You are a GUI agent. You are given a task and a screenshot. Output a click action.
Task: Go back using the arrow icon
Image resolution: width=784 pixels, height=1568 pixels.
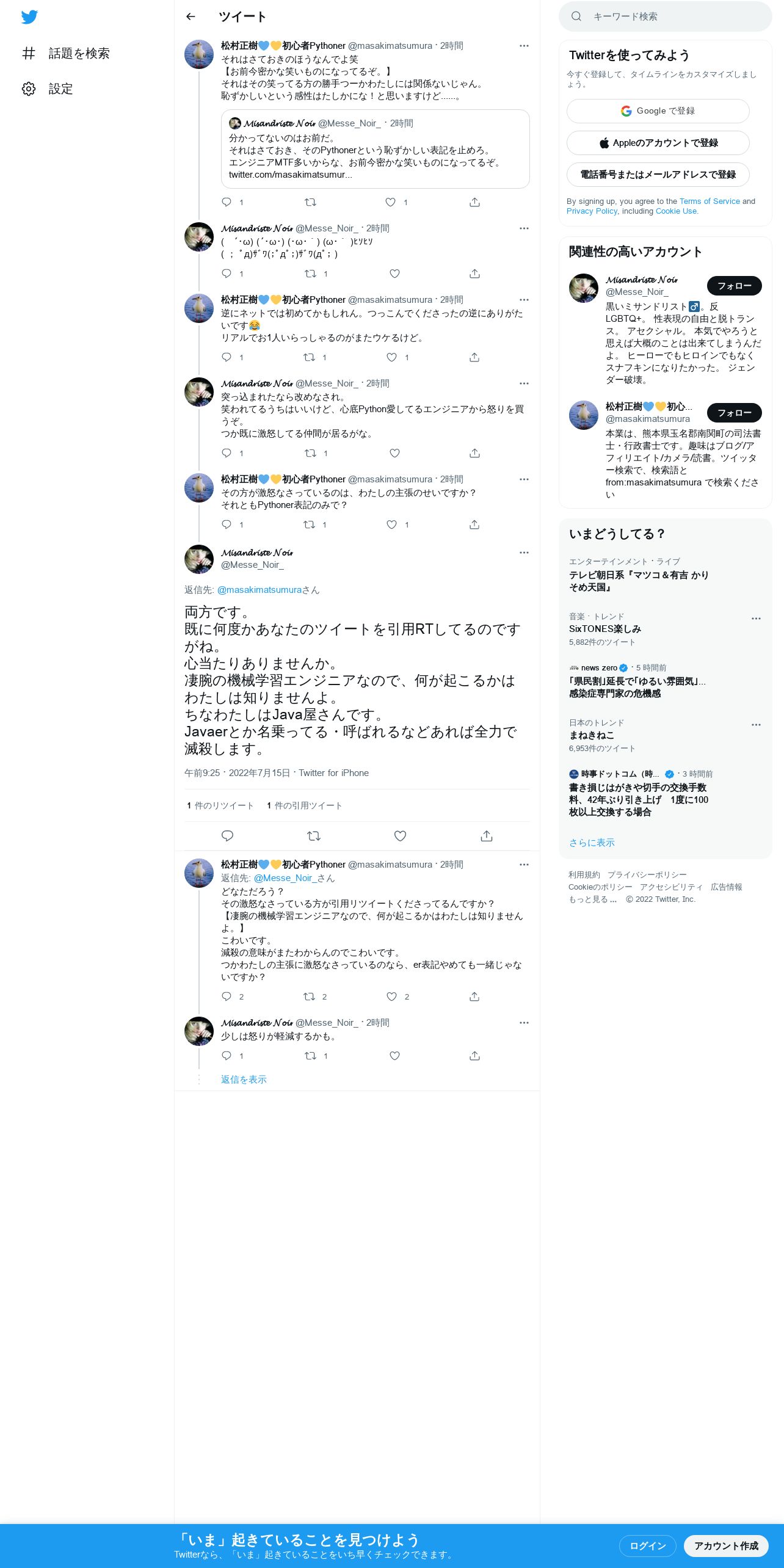[x=191, y=16]
